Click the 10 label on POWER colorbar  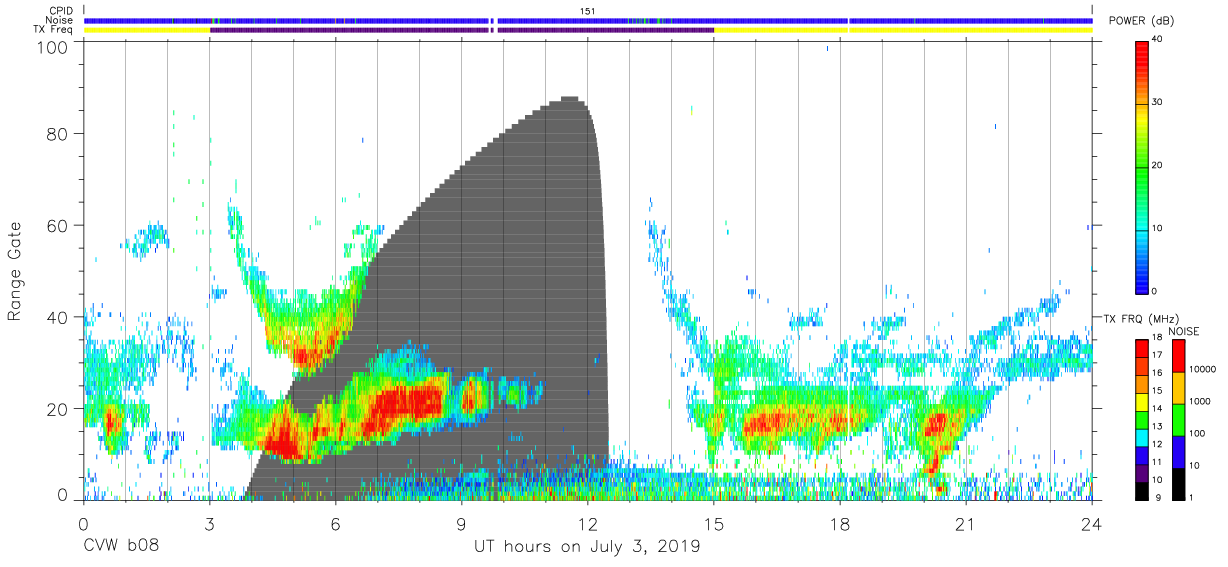[x=1157, y=229]
